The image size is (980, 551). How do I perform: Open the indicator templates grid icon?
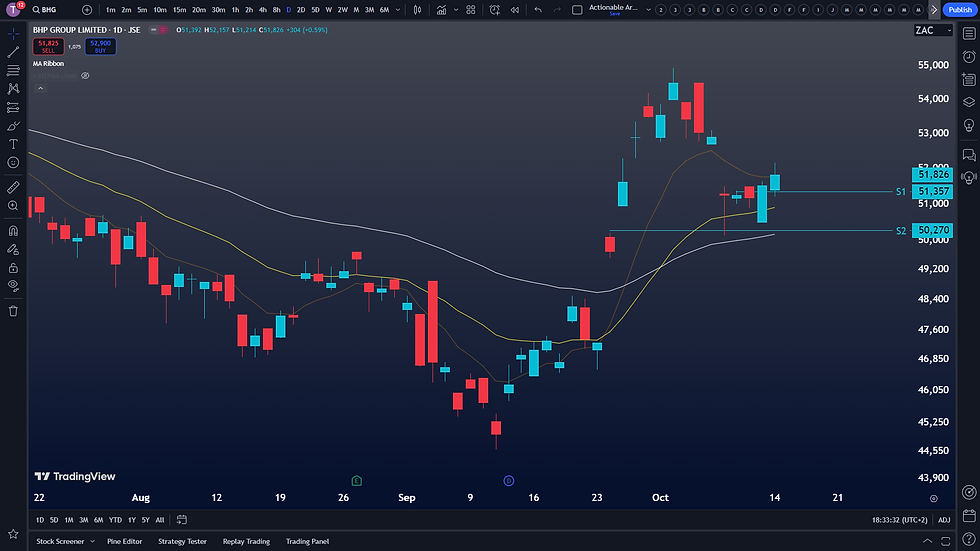[471, 10]
